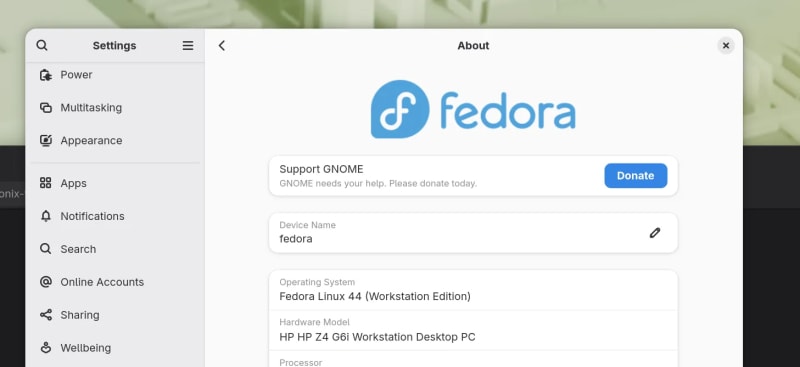The image size is (800, 367).
Task: Click the Search magnifier icon in sidebar
Action: (x=46, y=249)
